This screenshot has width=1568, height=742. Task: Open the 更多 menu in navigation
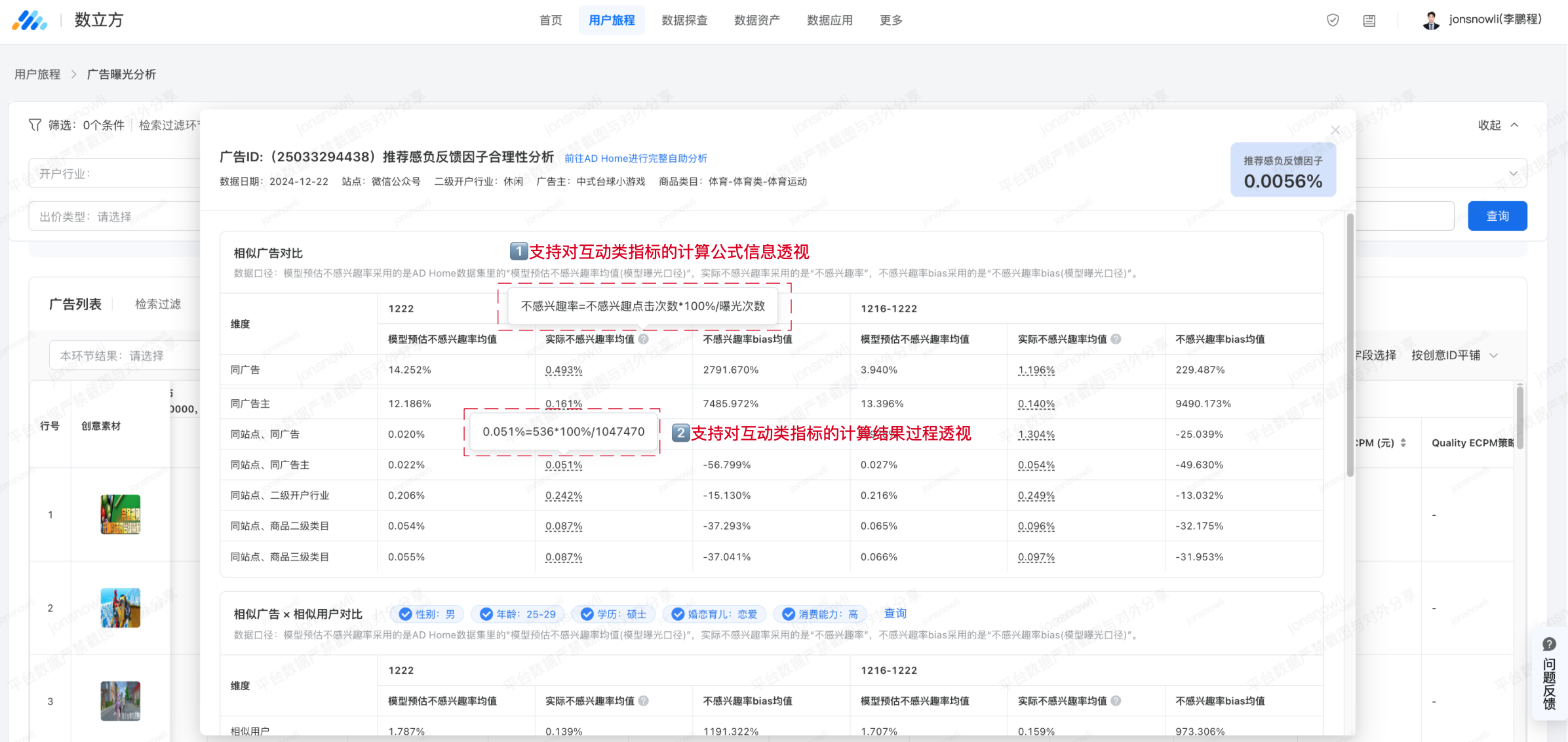click(x=891, y=20)
